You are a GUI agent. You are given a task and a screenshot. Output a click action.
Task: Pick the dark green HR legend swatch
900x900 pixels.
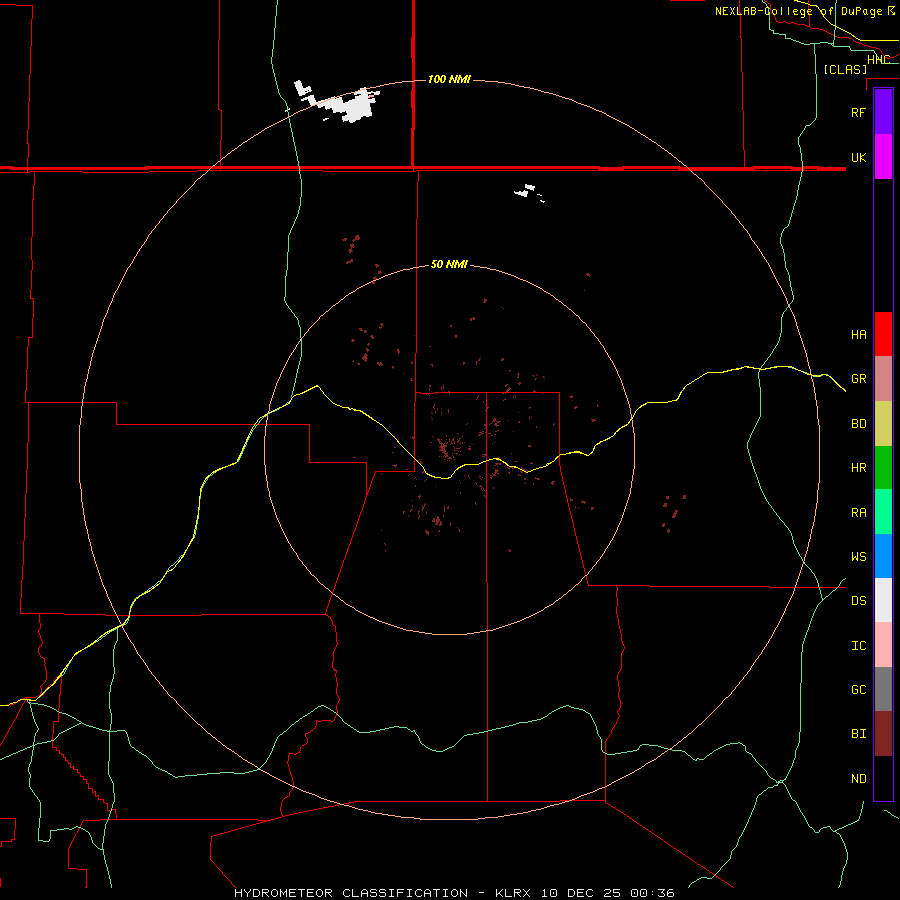883,467
